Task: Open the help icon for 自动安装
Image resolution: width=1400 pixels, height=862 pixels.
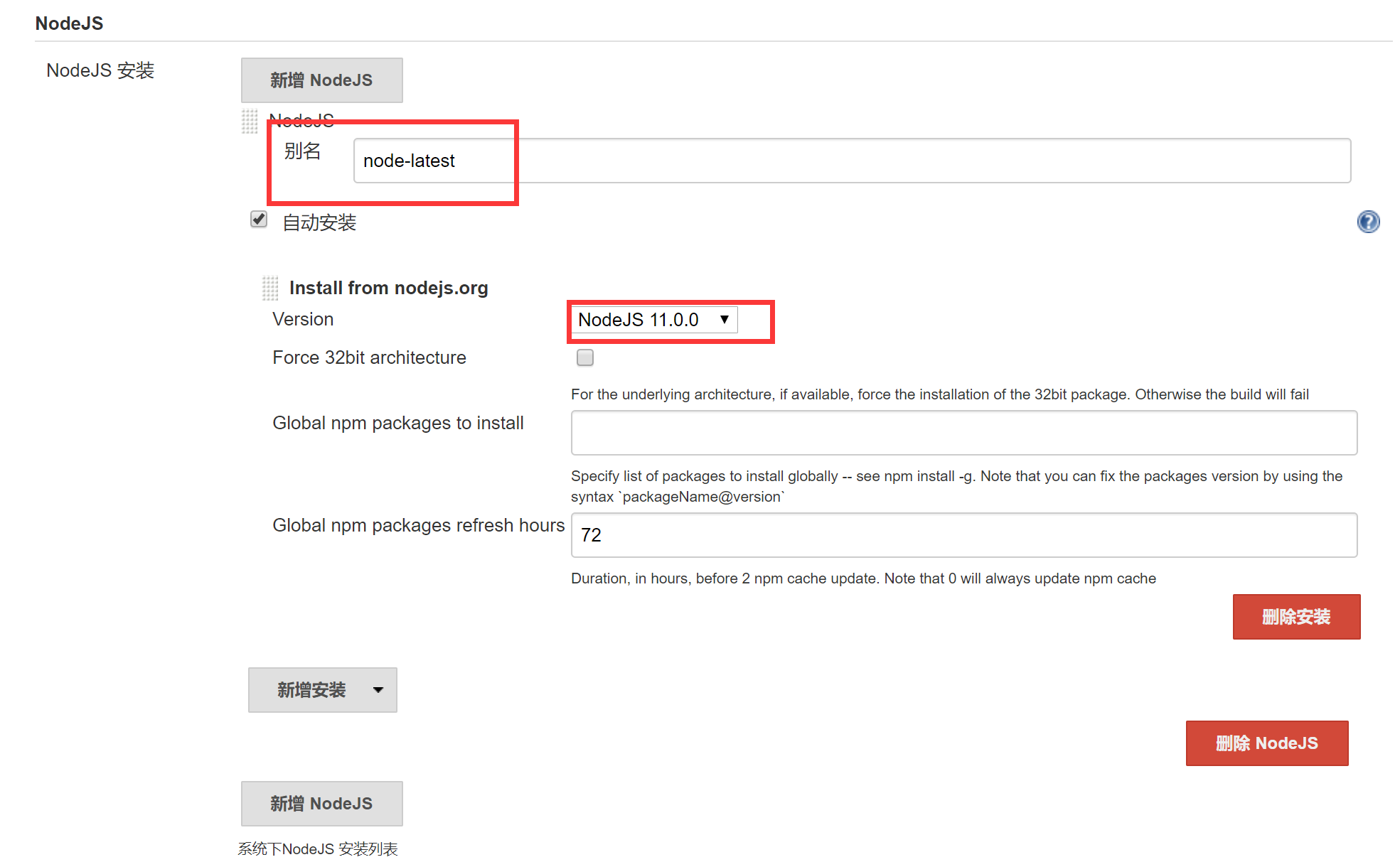Action: (1368, 222)
